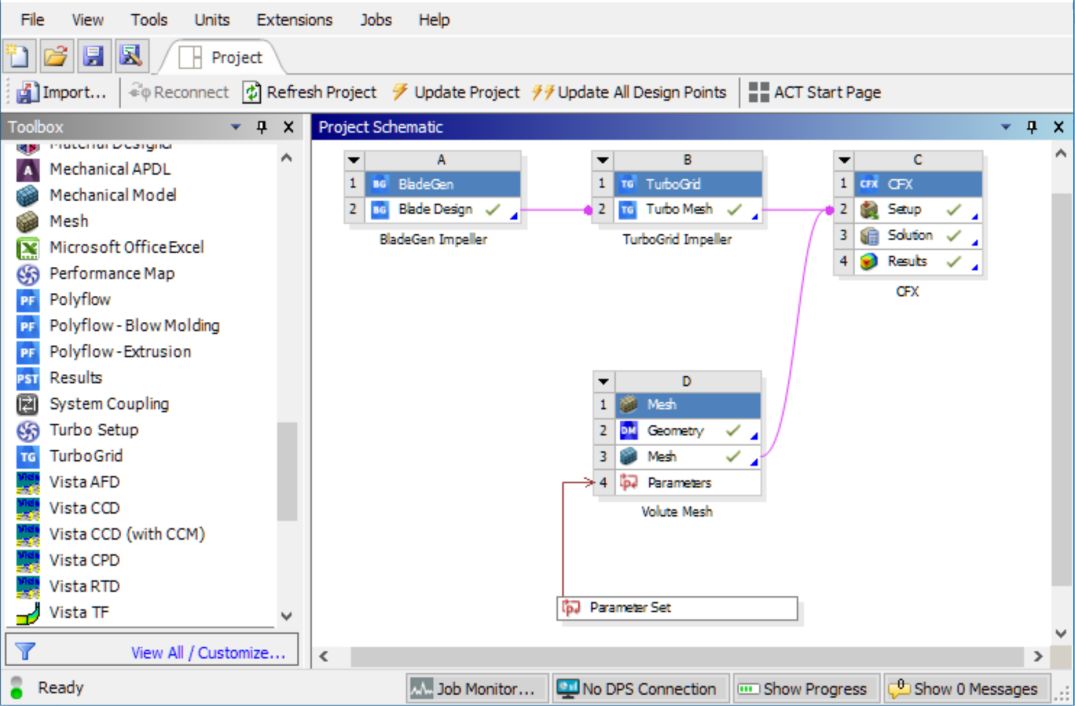Click Update All Design Points
Image resolution: width=1075 pixels, height=706 pixels.
click(x=629, y=93)
